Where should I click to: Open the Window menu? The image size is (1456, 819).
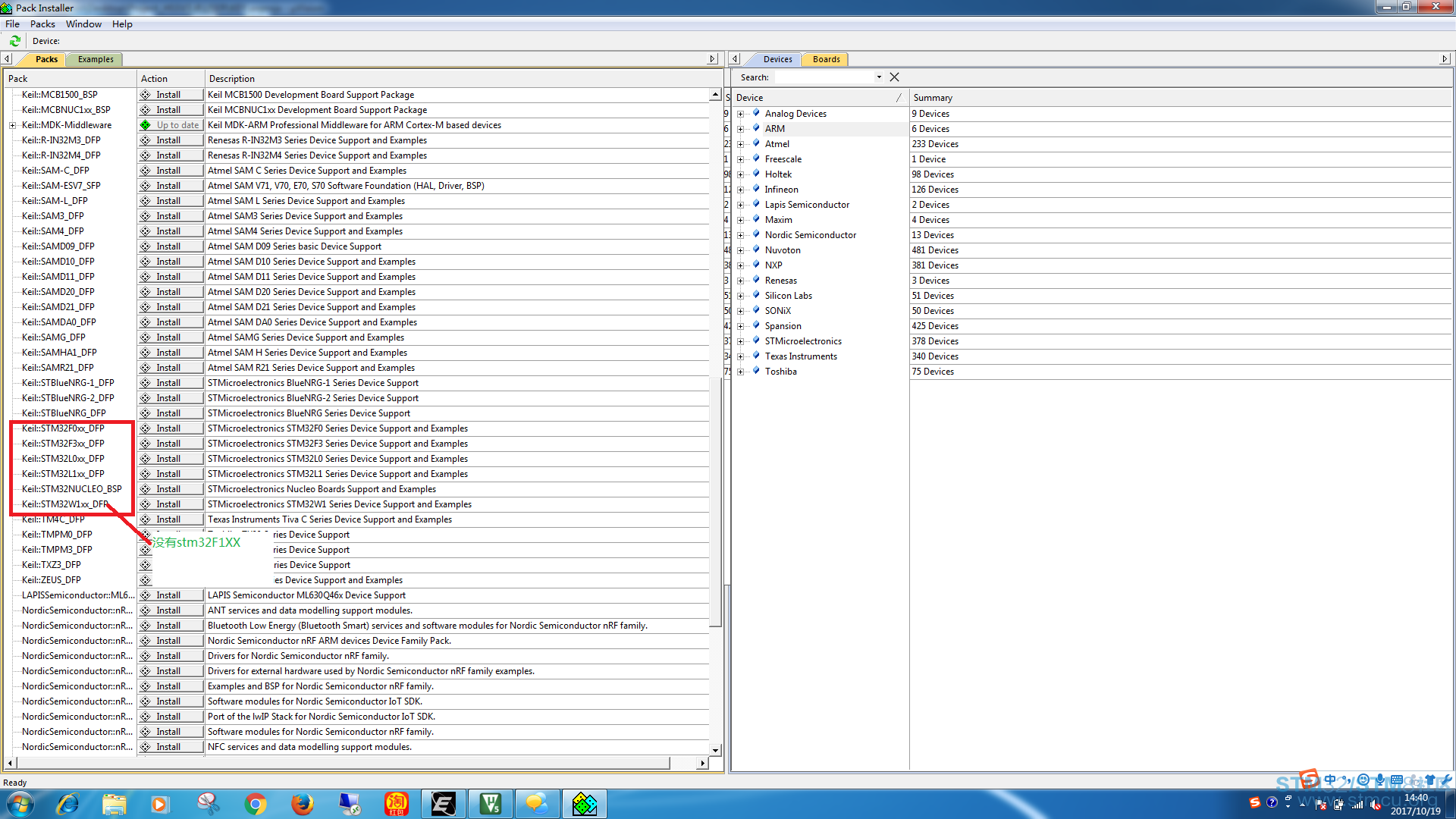pyautogui.click(x=83, y=24)
